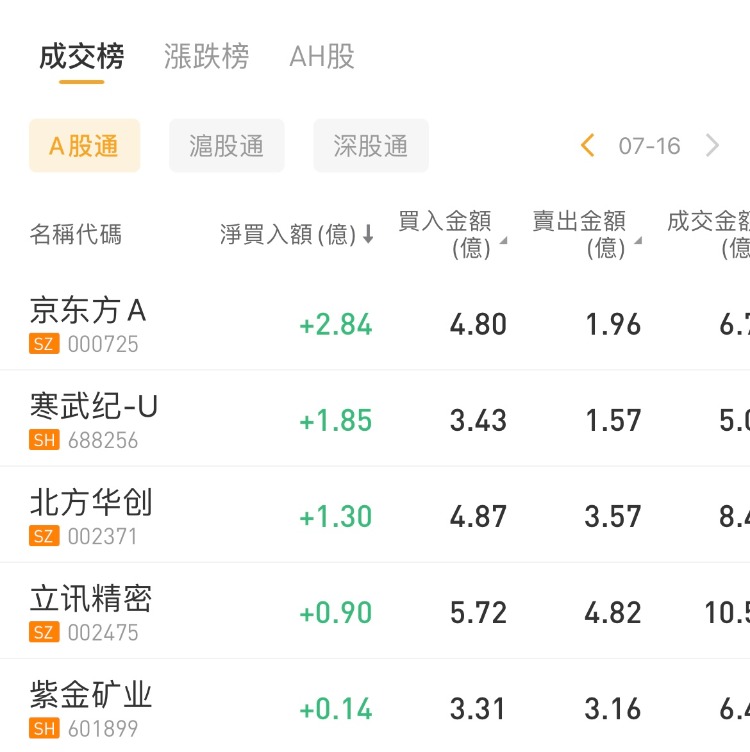750x752 pixels.
Task: Select the A股通 filter
Action: 84,146
